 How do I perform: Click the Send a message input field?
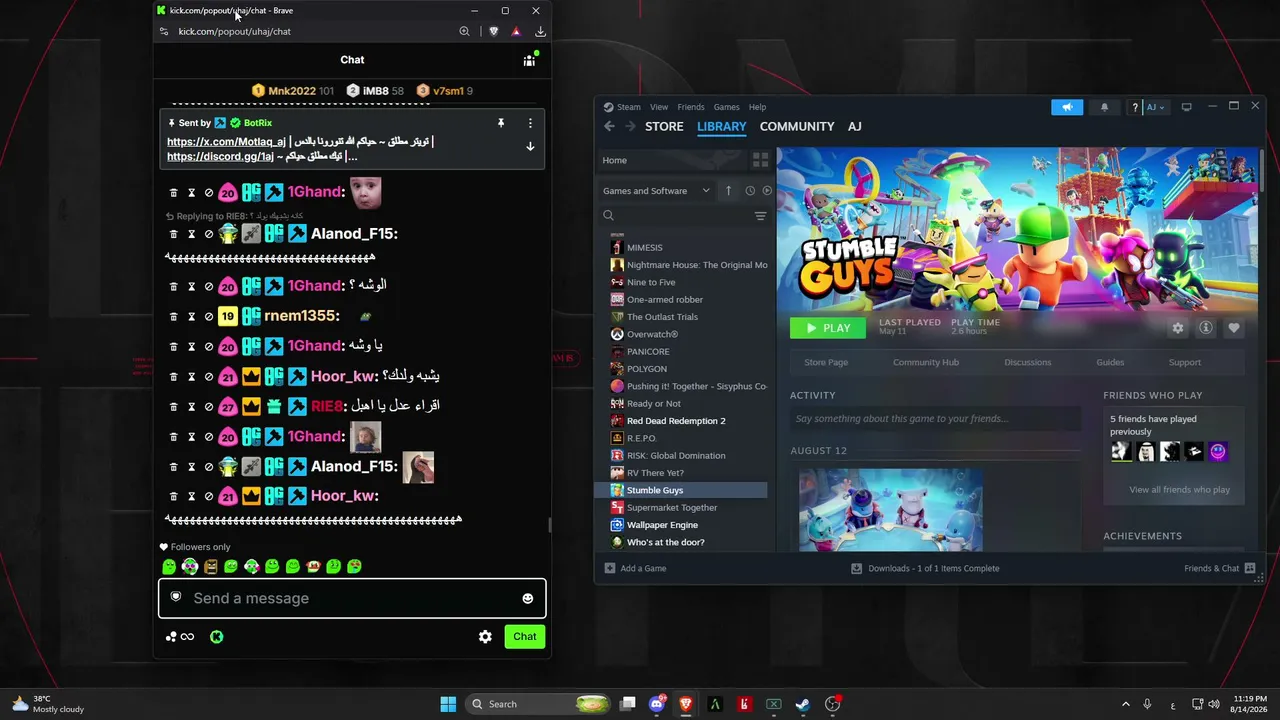point(352,598)
